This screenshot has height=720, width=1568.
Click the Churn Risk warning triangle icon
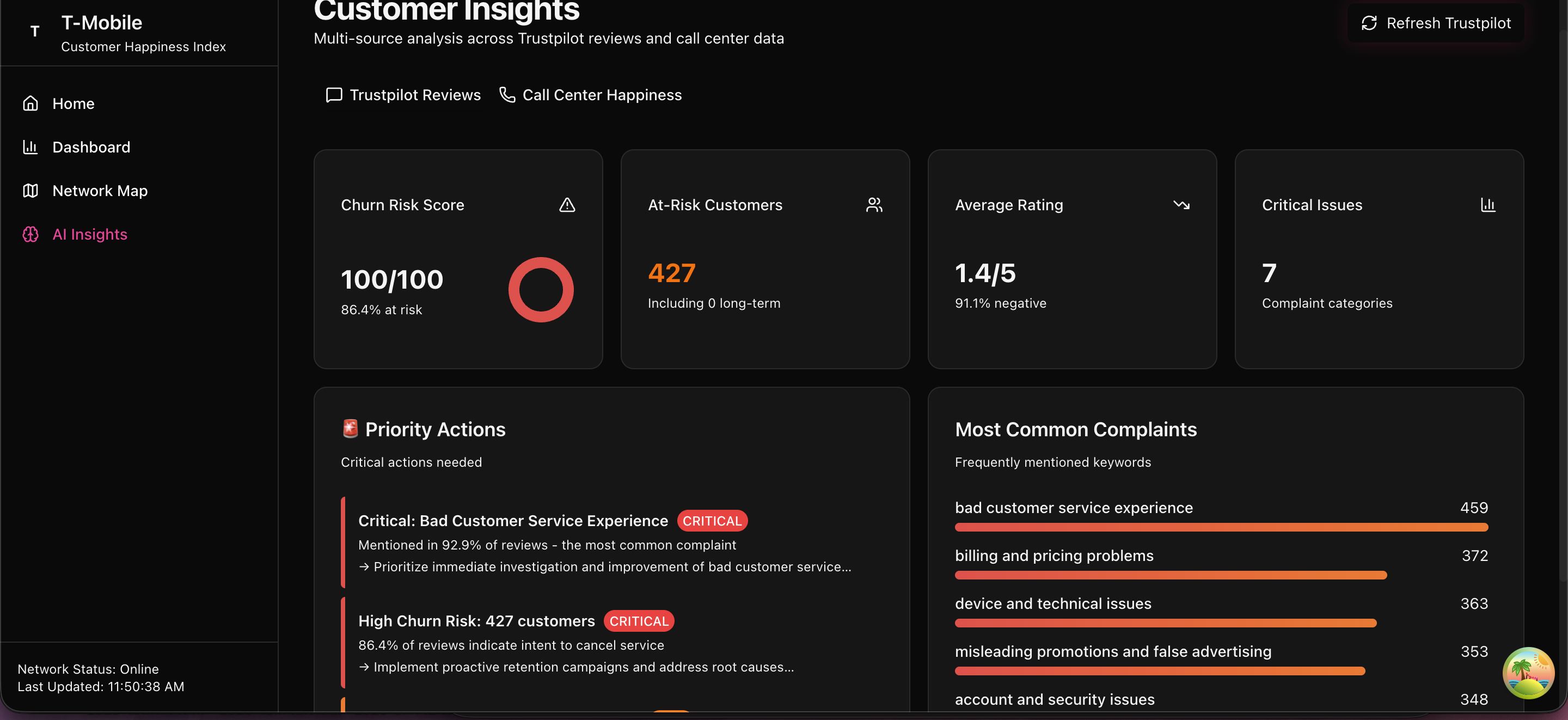pyautogui.click(x=567, y=205)
